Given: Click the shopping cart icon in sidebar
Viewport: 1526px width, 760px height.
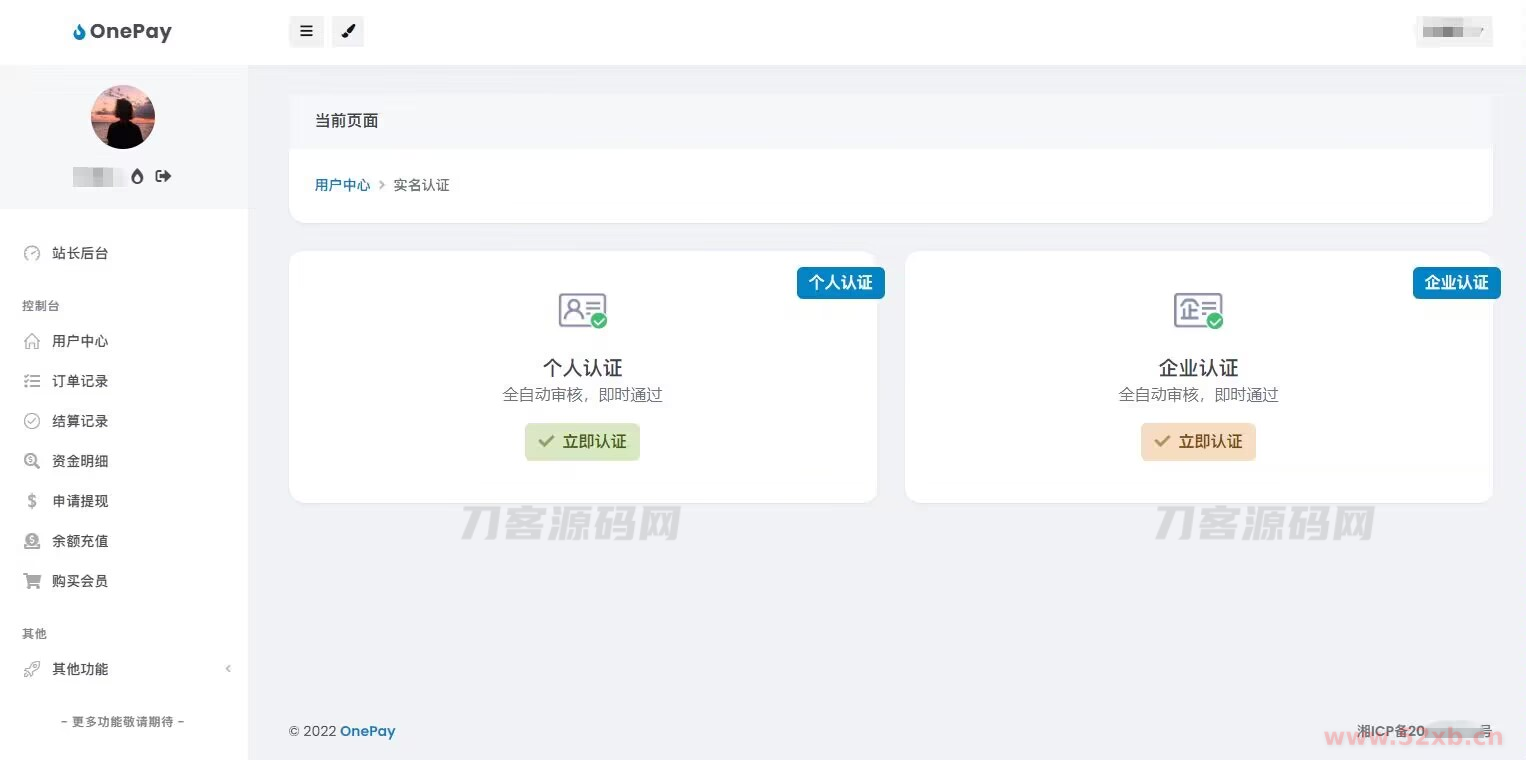Looking at the screenshot, I should coord(32,581).
